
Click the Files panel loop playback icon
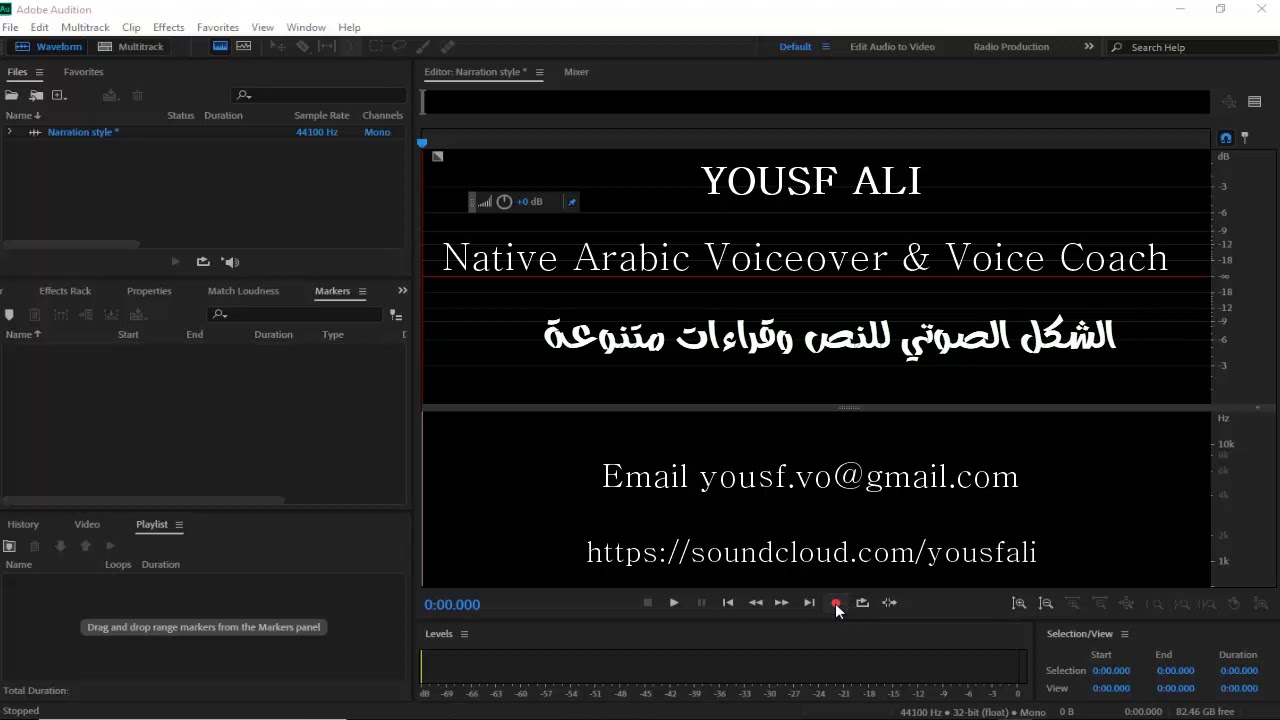coord(203,262)
